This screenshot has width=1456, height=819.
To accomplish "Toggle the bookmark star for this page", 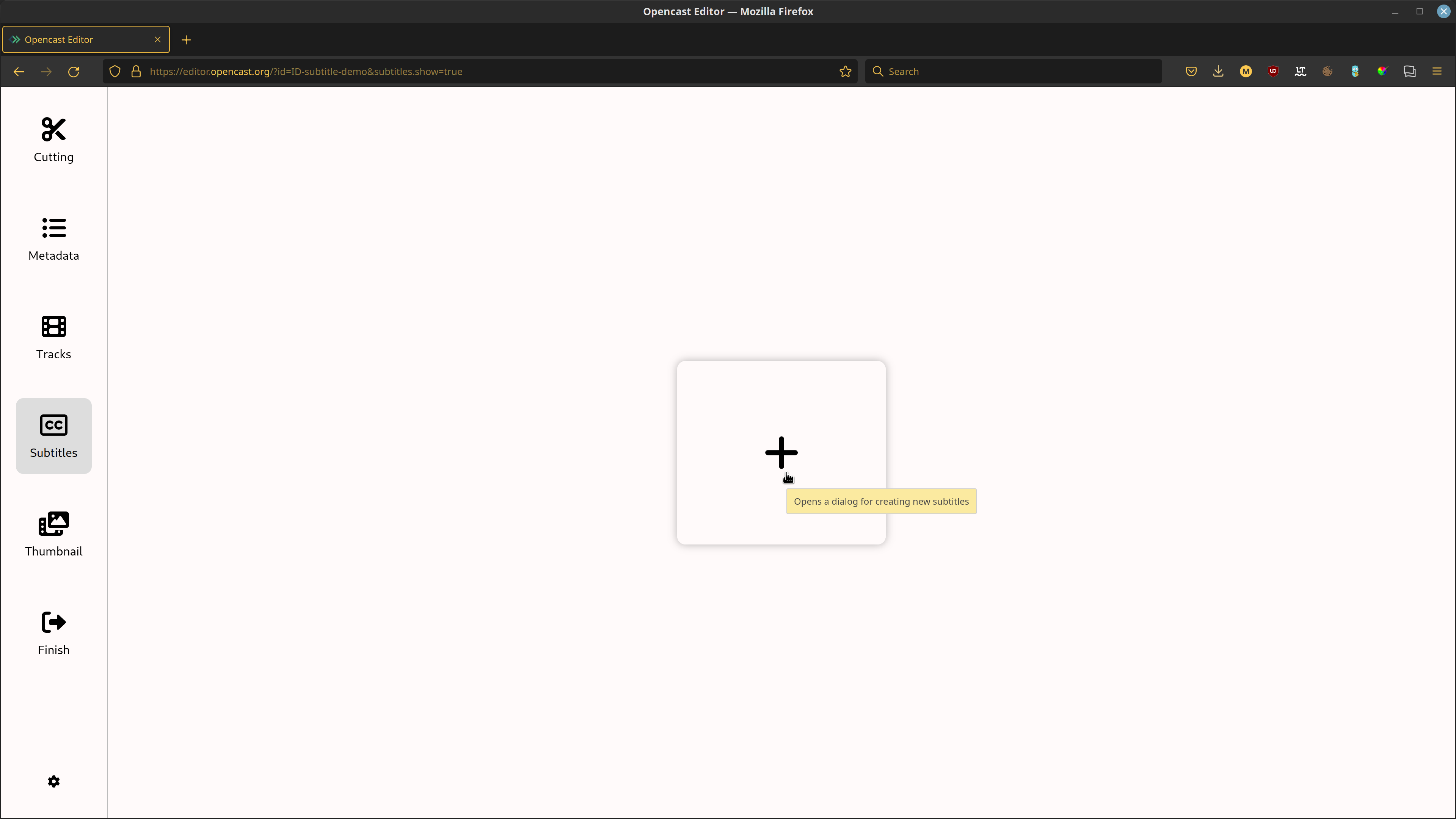I will click(845, 71).
